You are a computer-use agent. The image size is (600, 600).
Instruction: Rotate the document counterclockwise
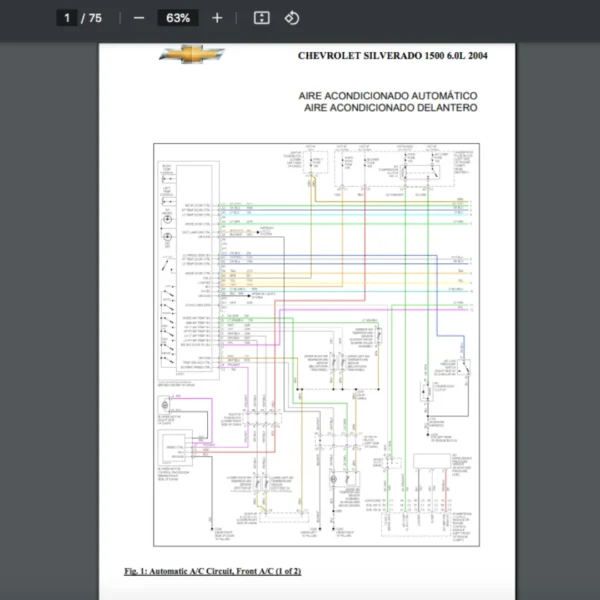tap(292, 18)
